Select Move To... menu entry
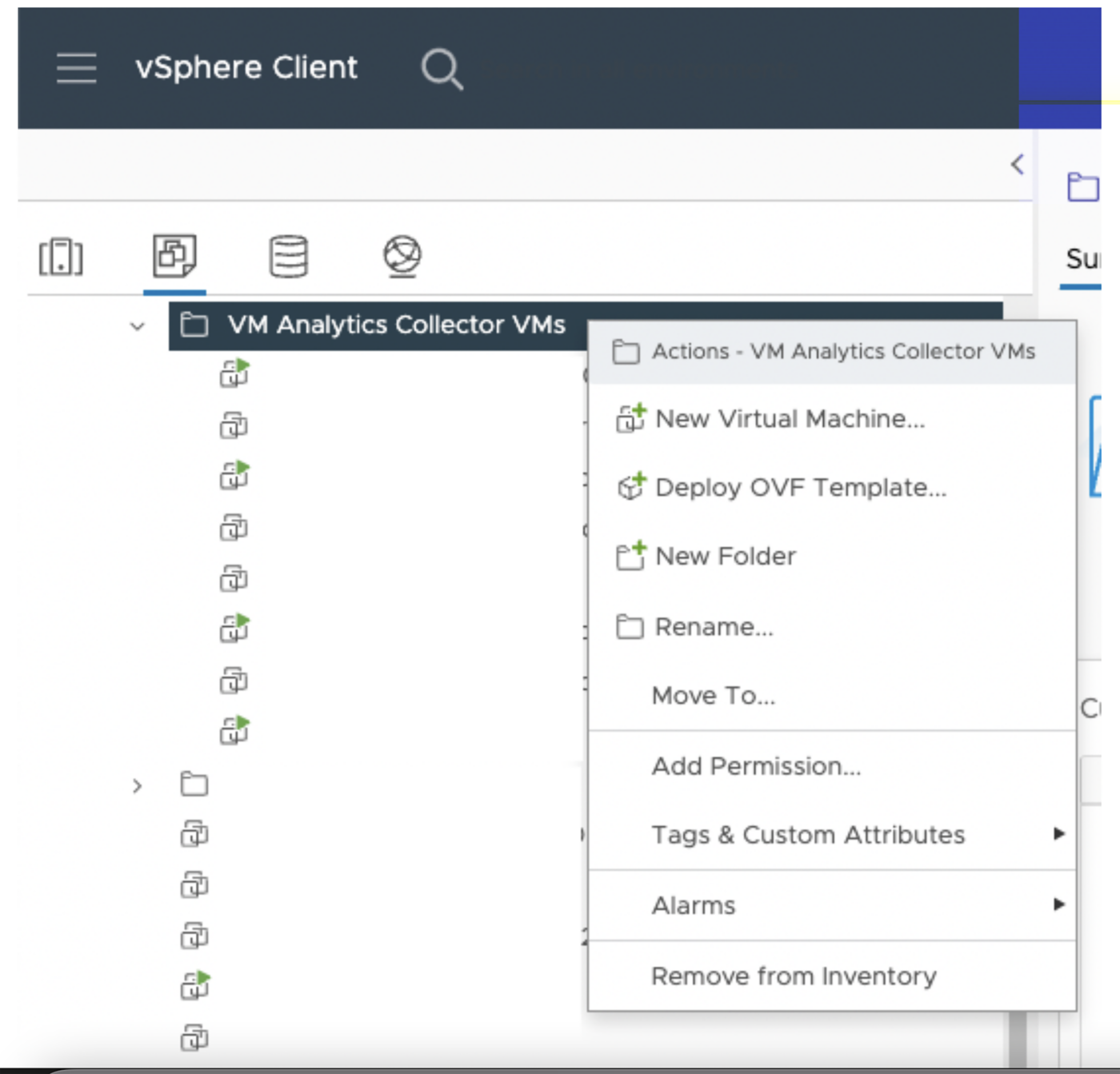The image size is (1120, 1074). (x=832, y=695)
